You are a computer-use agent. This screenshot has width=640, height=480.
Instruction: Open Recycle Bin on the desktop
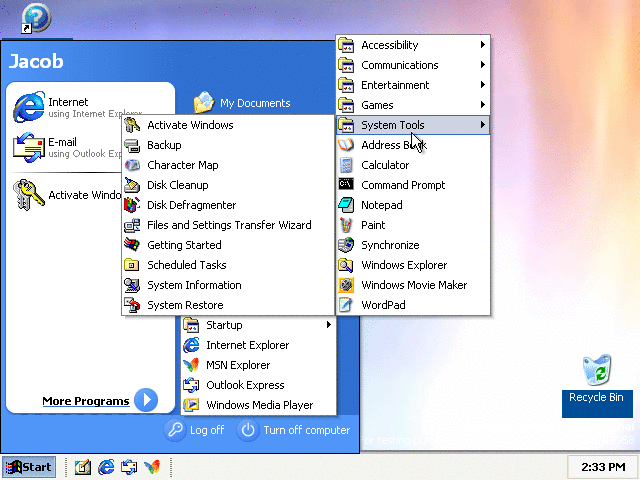597,385
